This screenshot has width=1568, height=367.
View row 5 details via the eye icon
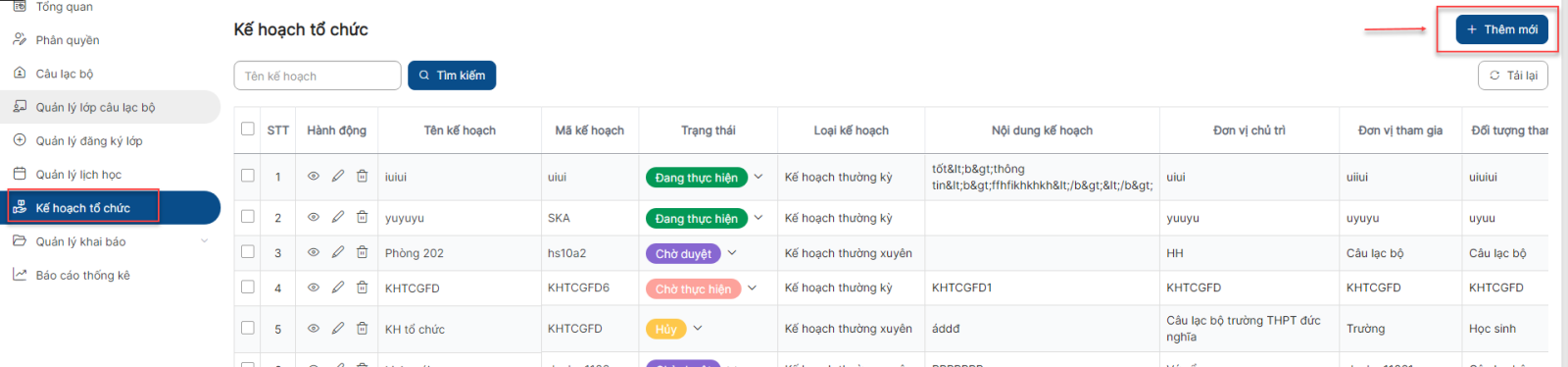(x=314, y=328)
